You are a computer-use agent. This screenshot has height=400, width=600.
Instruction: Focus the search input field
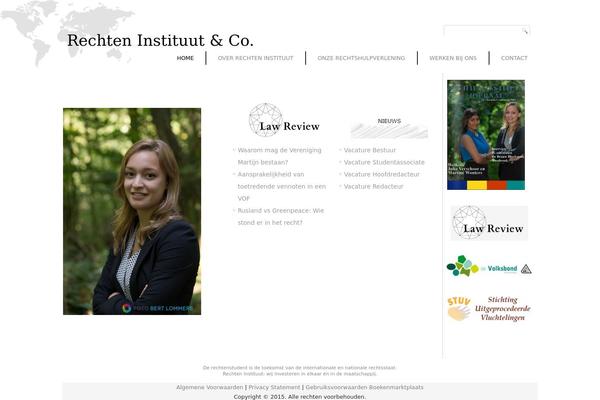click(483, 31)
